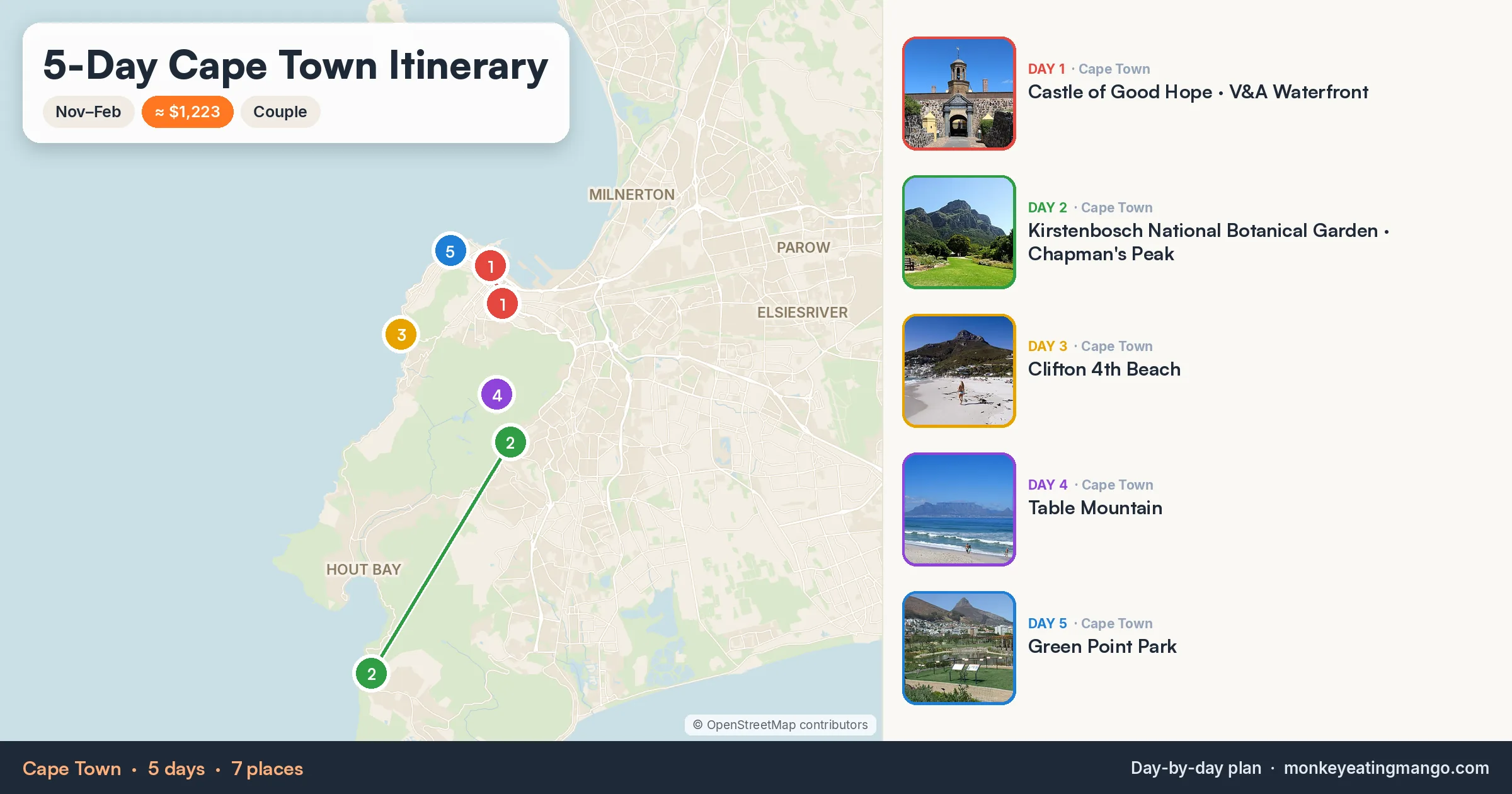Click the HOUT BAY map label
1512x794 pixels.
click(364, 570)
